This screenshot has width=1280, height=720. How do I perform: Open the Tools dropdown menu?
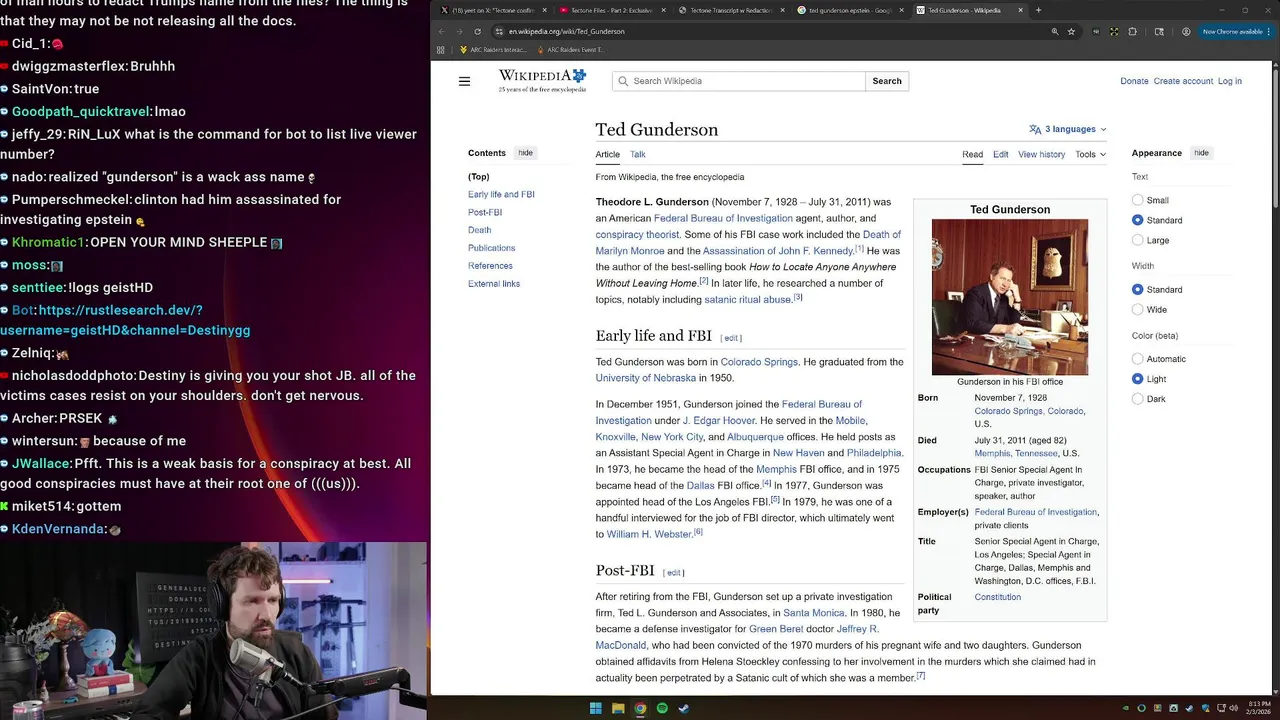coord(1090,154)
